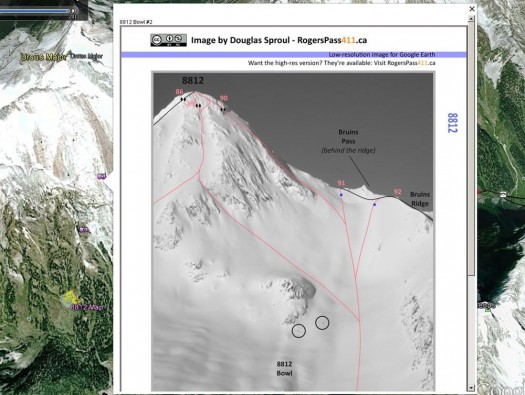Image resolution: width=525 pixels, height=395 pixels.
Task: Select the lower purple placemark above 8812 Map
Action: coord(84,230)
